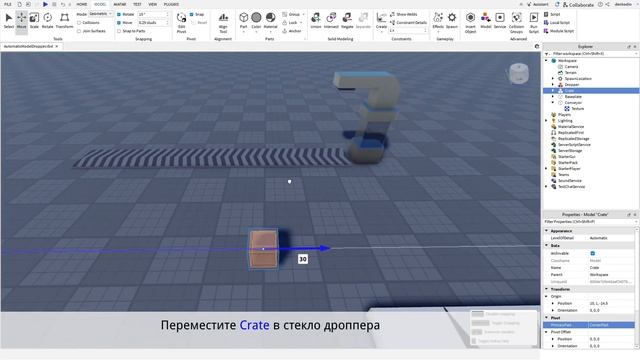The height and width of the screenshot is (360, 640).
Task: Click the Rotate increment input field
Action: pos(153,14)
